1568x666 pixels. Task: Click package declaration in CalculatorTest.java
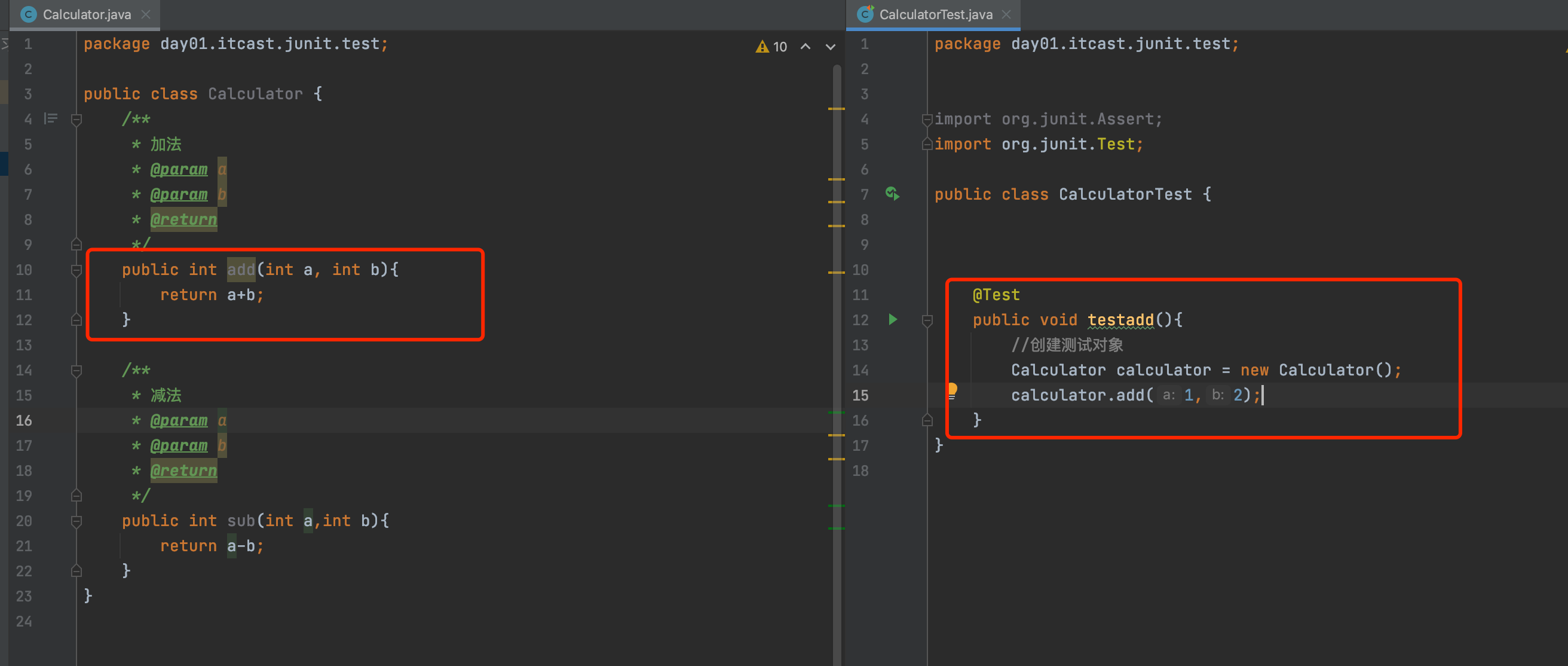pos(1086,44)
